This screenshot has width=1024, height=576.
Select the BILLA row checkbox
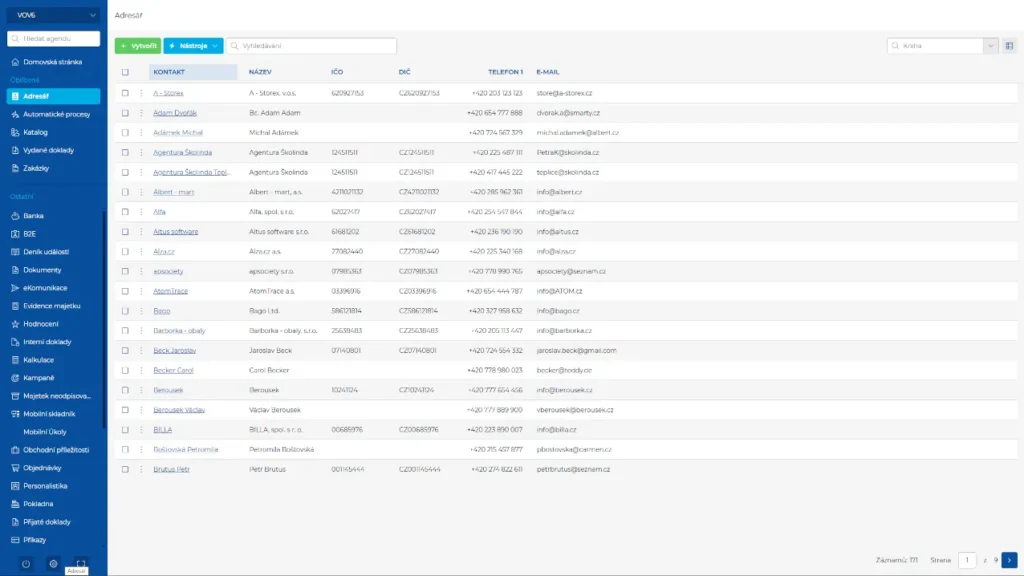(x=125, y=429)
